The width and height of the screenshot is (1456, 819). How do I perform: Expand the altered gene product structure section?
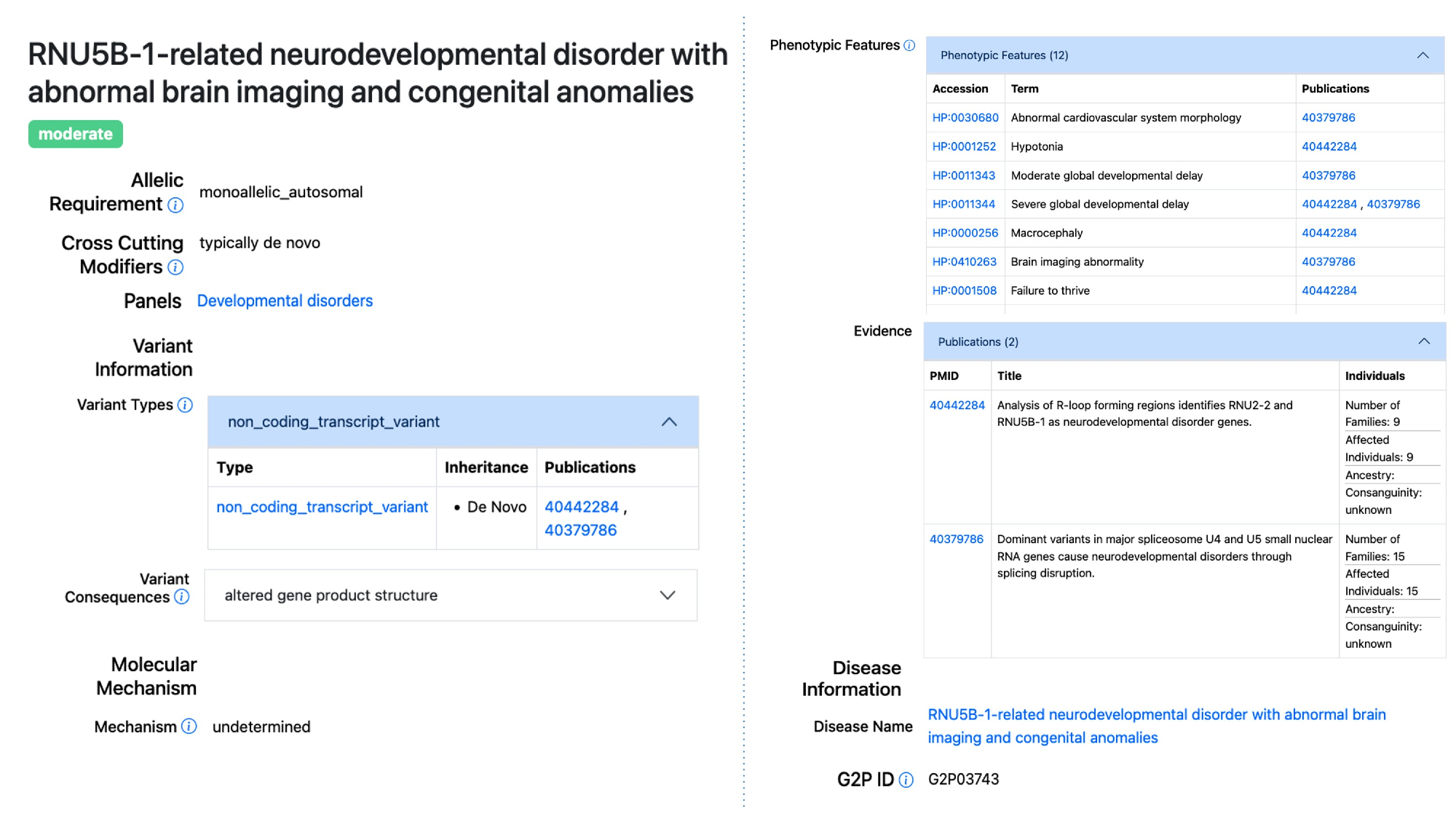coord(667,596)
